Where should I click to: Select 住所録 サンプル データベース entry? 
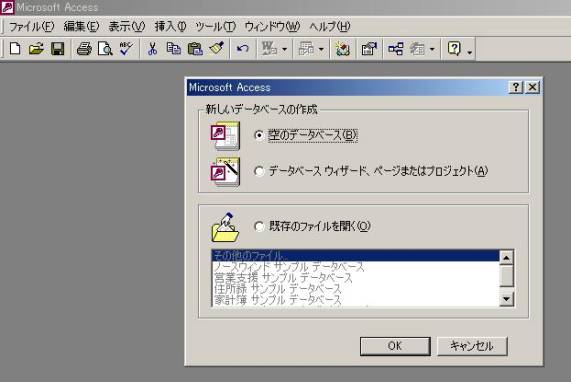[x=355, y=289]
